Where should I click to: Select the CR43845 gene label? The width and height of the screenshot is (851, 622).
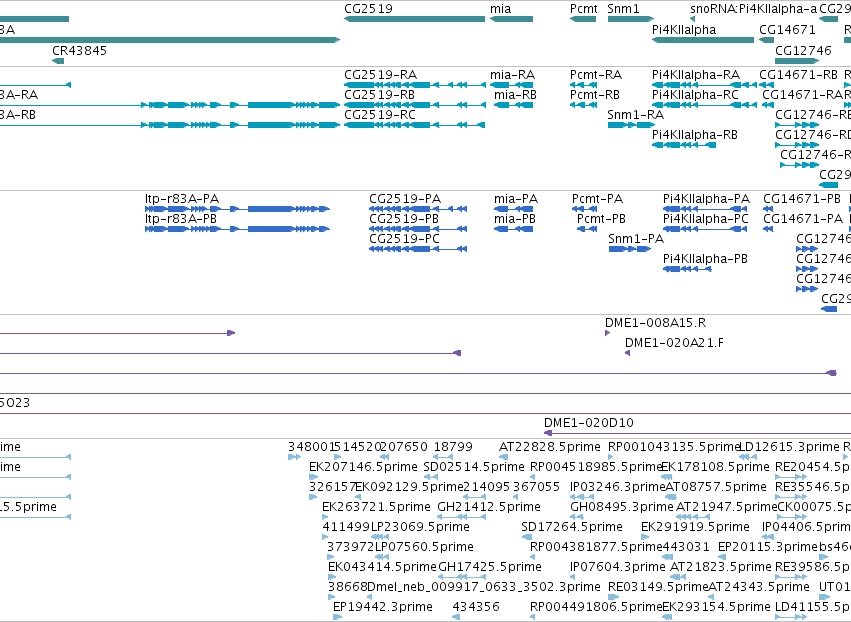click(x=79, y=50)
